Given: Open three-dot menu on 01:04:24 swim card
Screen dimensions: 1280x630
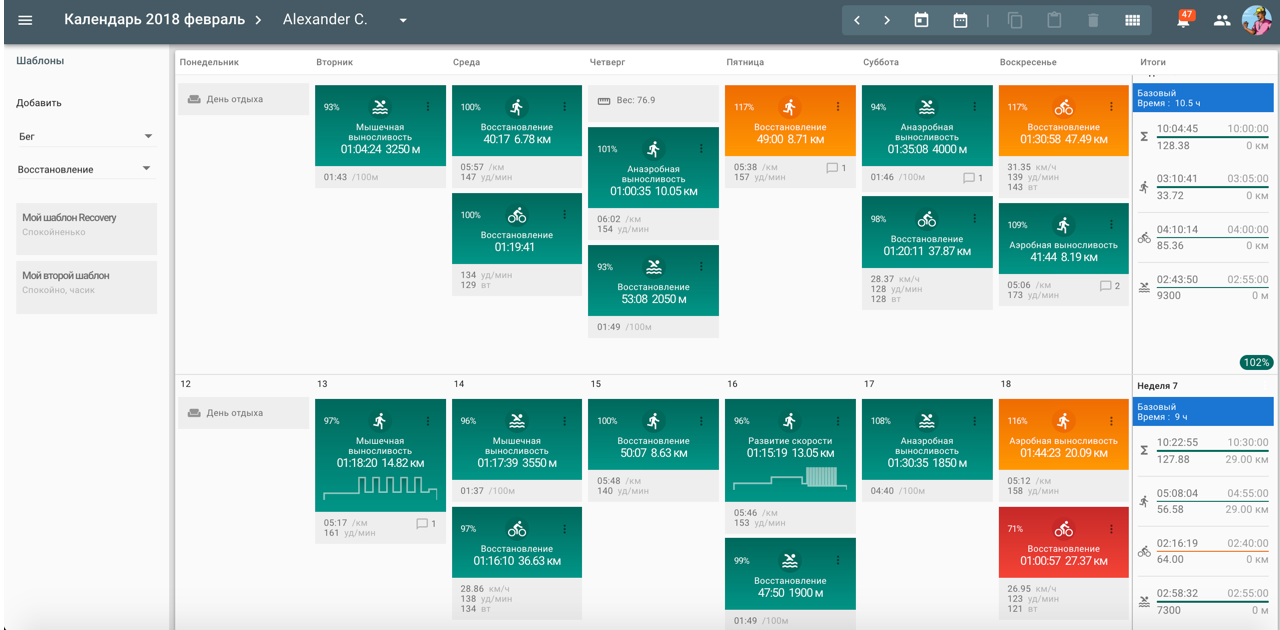Looking at the screenshot, I should coord(428,107).
